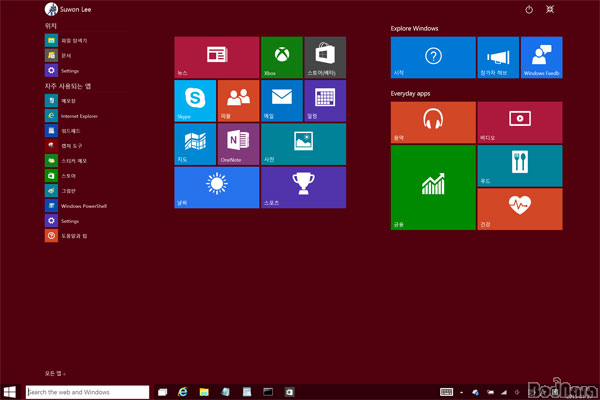
Task: Launch the Xbox tile
Action: 282,57
